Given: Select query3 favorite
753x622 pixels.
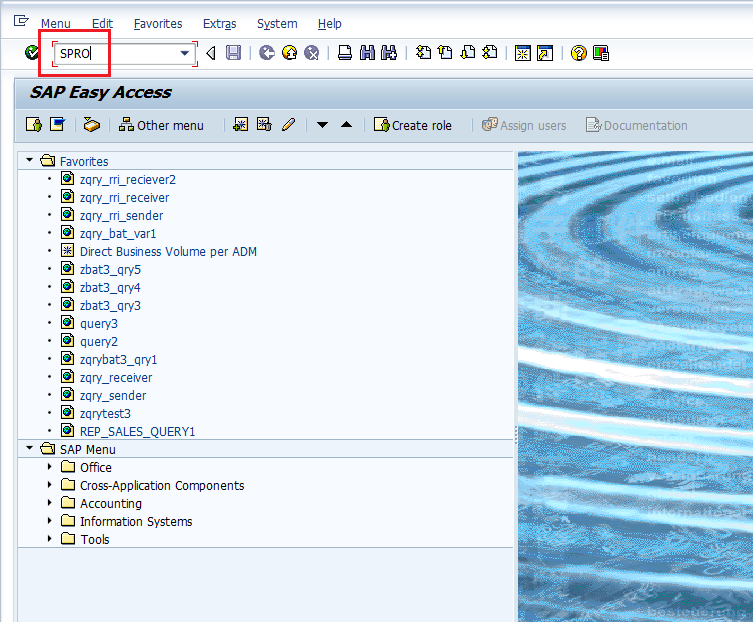Looking at the screenshot, I should click(x=98, y=324).
